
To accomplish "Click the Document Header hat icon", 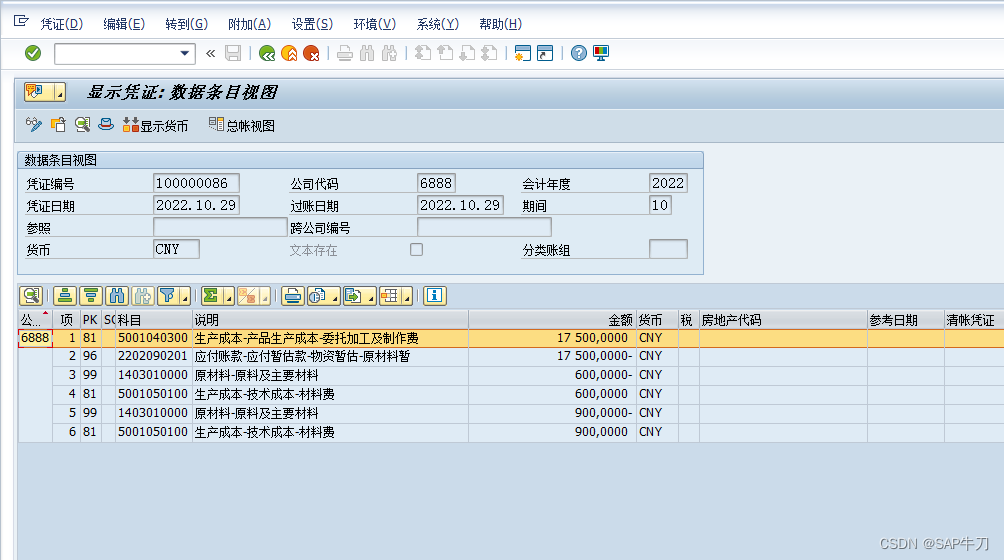I will pos(106,125).
